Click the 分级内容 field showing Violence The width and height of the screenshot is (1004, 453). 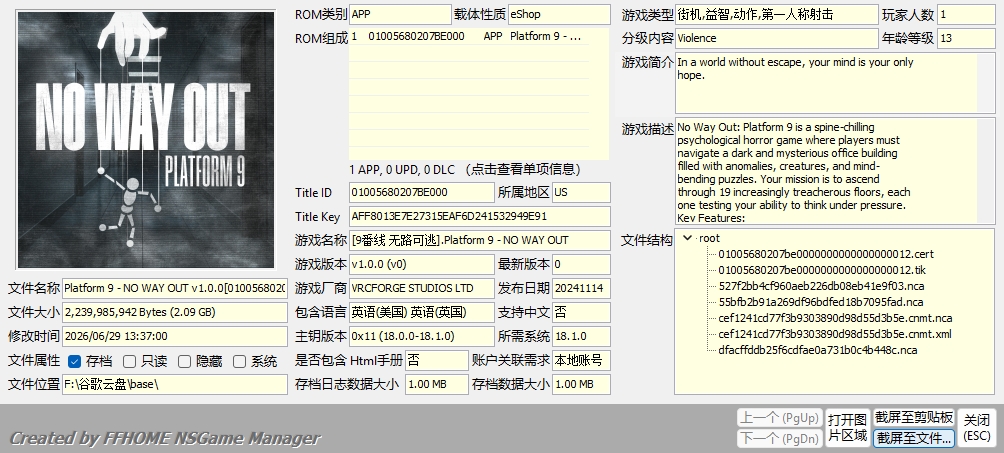coord(777,38)
